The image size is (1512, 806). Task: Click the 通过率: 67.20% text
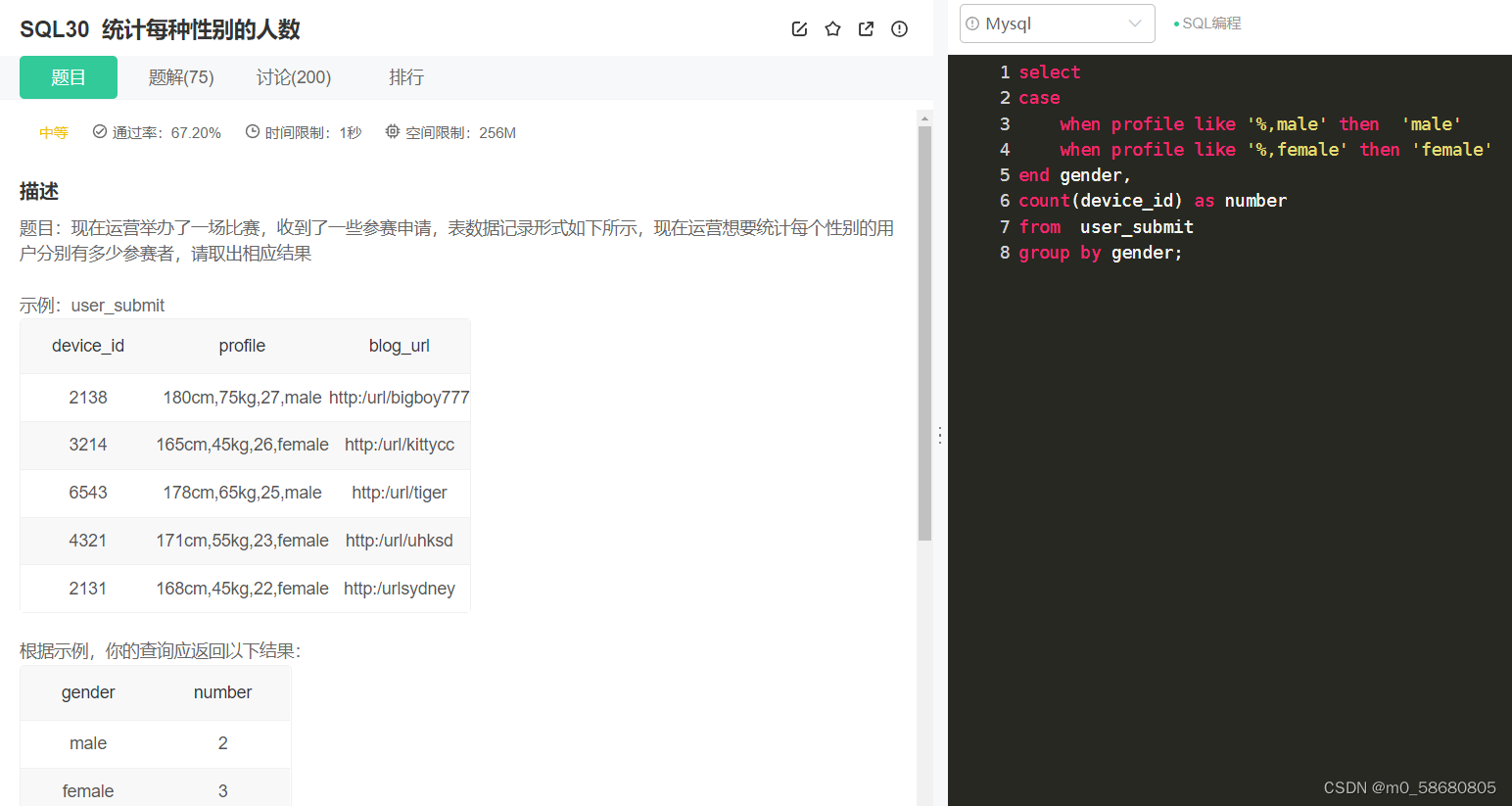click(x=166, y=132)
